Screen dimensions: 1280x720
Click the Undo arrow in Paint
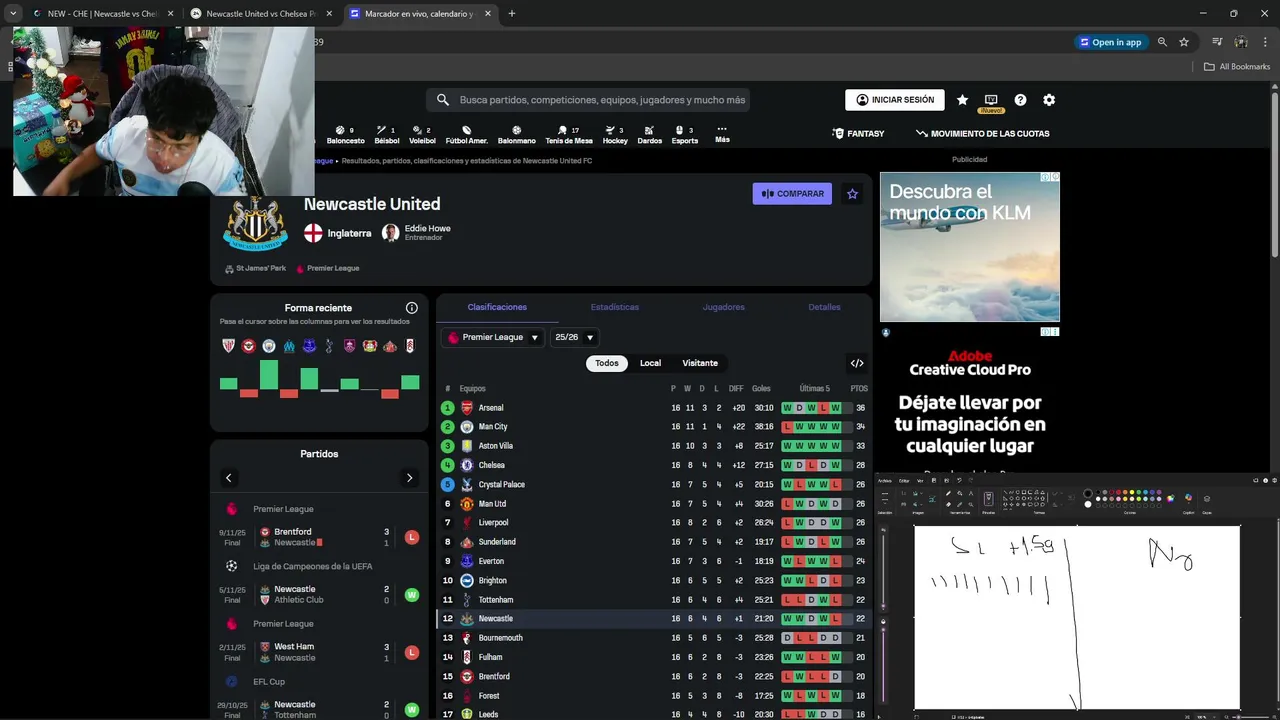point(959,480)
